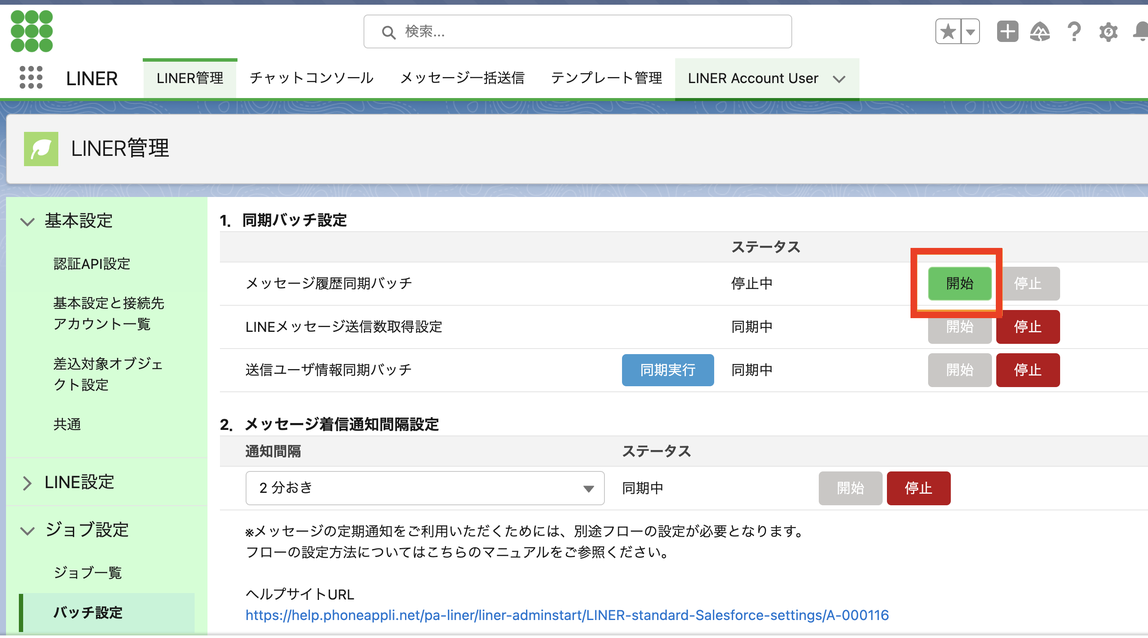The height and width of the screenshot is (638, 1148).
Task: Open the help question mark icon
Action: coord(1073,31)
